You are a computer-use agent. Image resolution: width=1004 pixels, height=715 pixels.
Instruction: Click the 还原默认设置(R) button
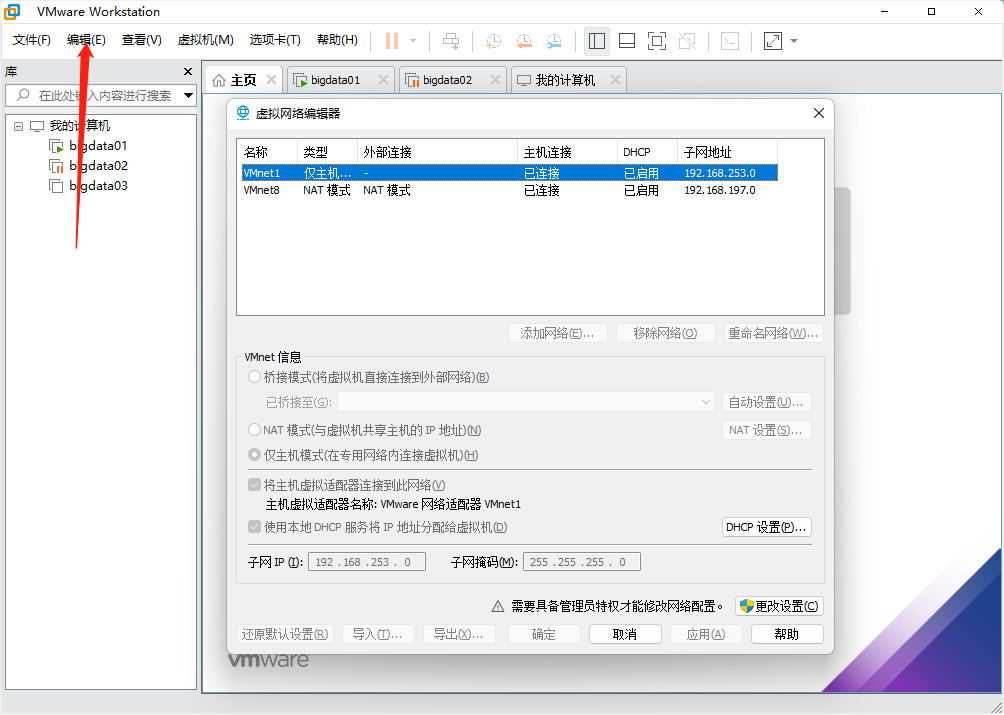286,634
